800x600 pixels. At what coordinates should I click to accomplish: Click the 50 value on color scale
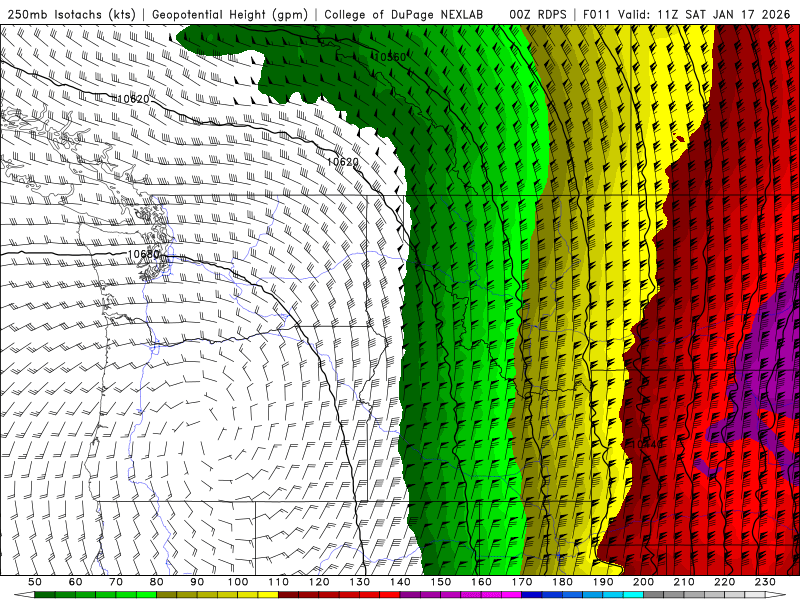[35, 582]
